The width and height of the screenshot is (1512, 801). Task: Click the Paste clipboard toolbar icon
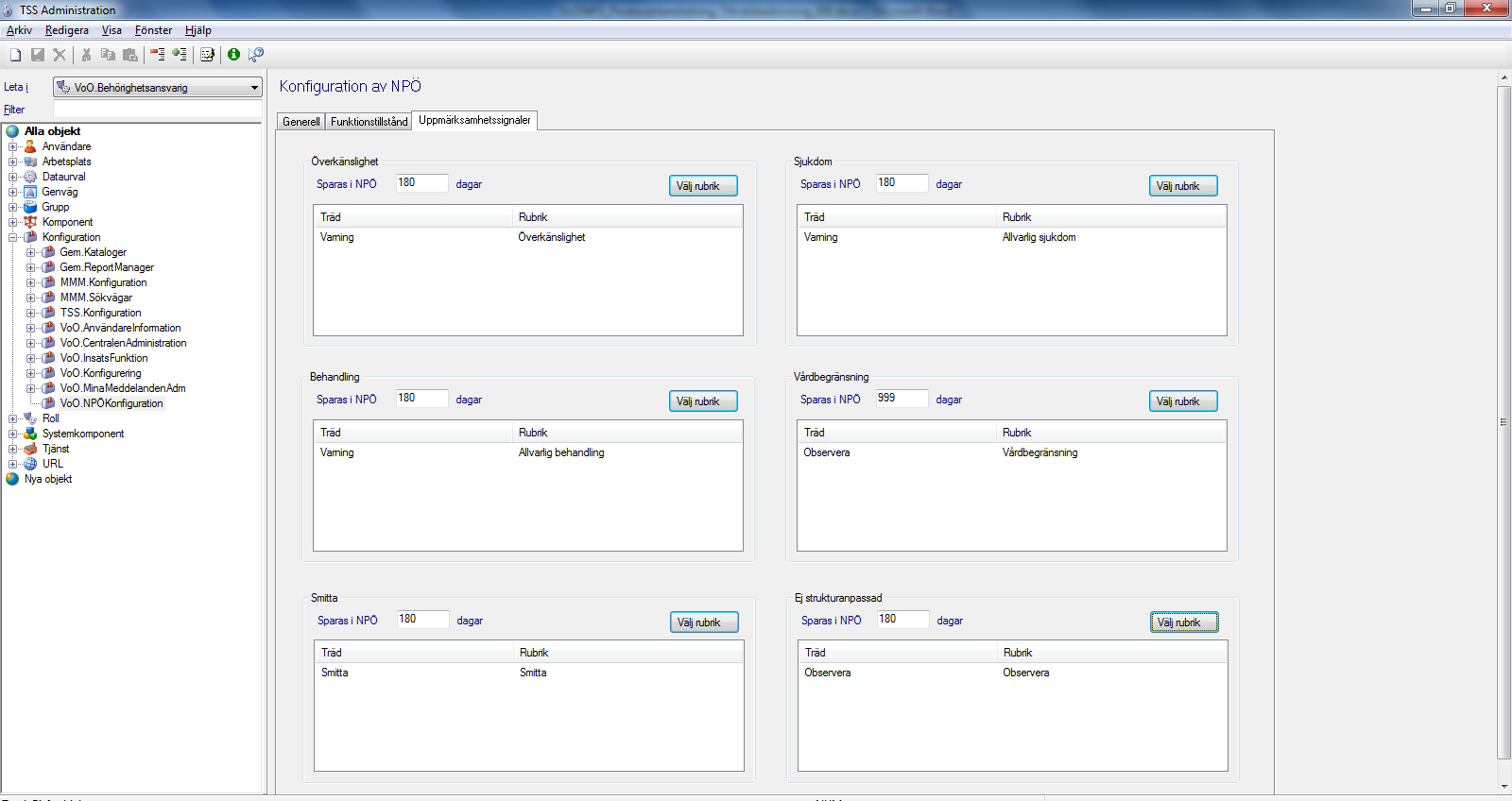point(130,55)
